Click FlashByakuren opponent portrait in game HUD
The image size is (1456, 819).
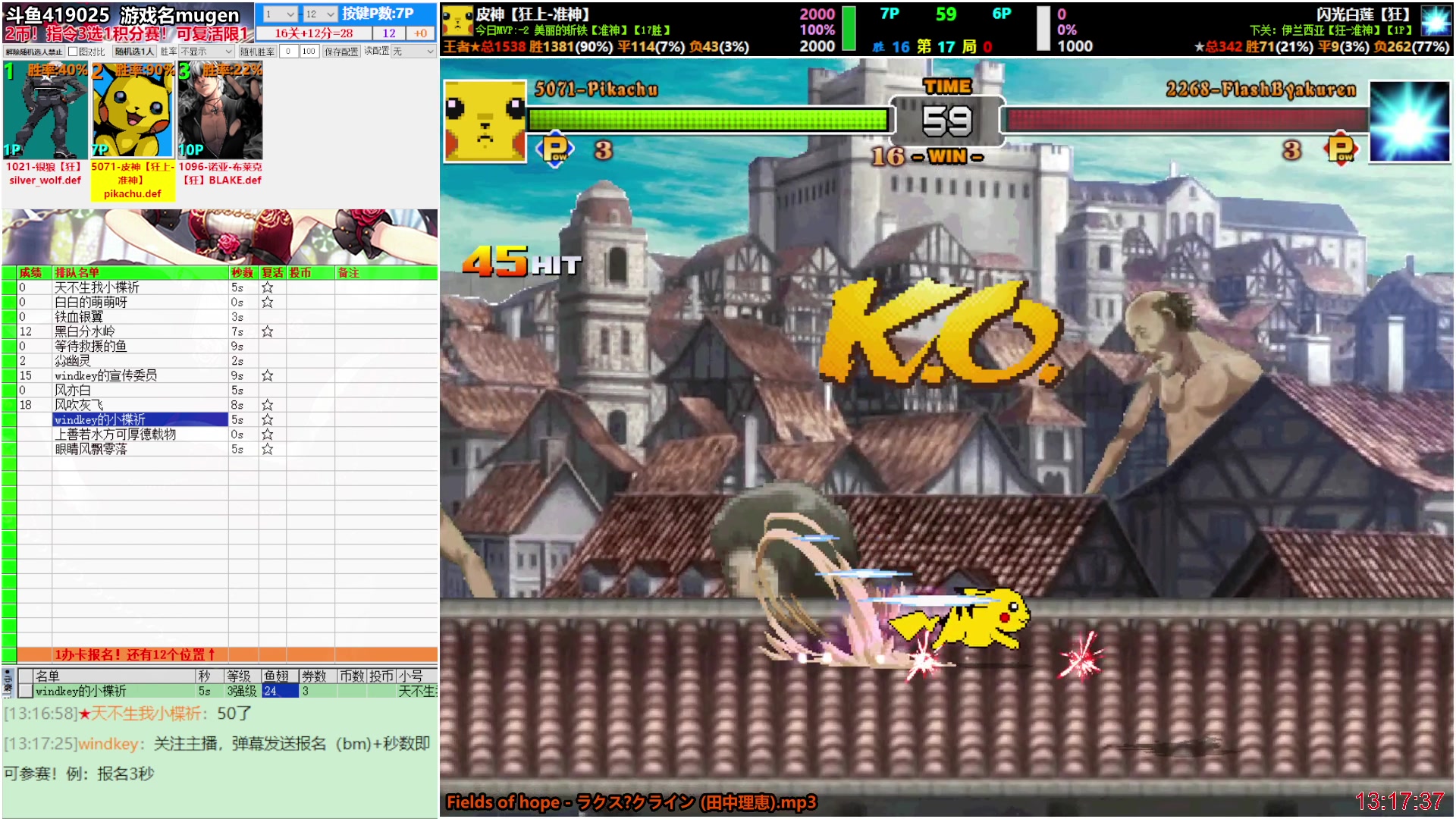[x=1410, y=121]
